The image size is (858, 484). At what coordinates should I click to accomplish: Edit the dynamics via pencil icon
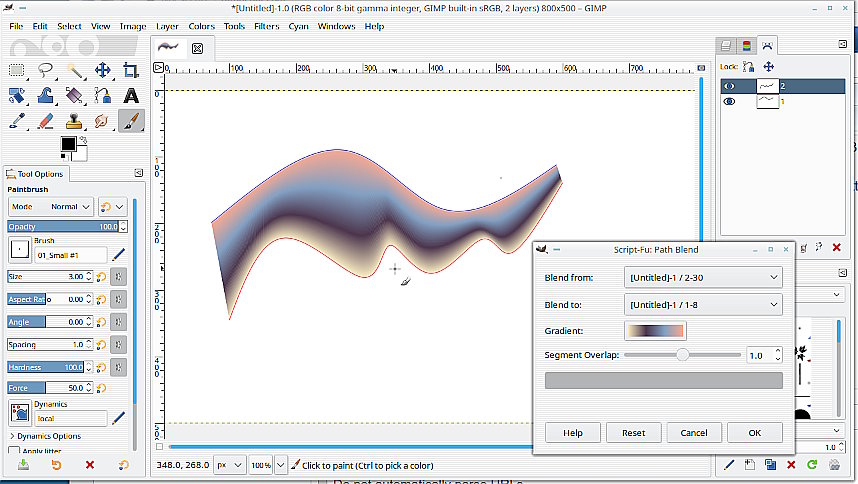tap(118, 418)
